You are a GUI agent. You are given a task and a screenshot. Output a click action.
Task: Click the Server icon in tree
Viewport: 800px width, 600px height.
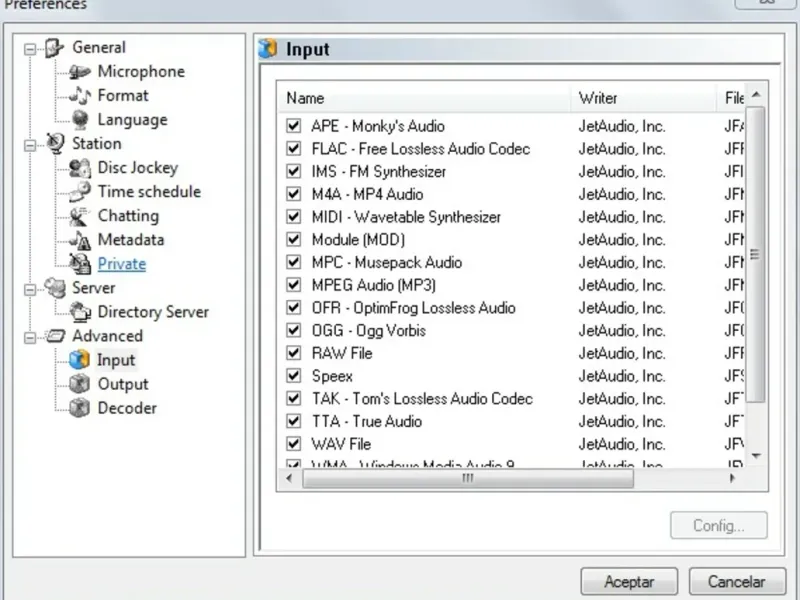click(55, 288)
